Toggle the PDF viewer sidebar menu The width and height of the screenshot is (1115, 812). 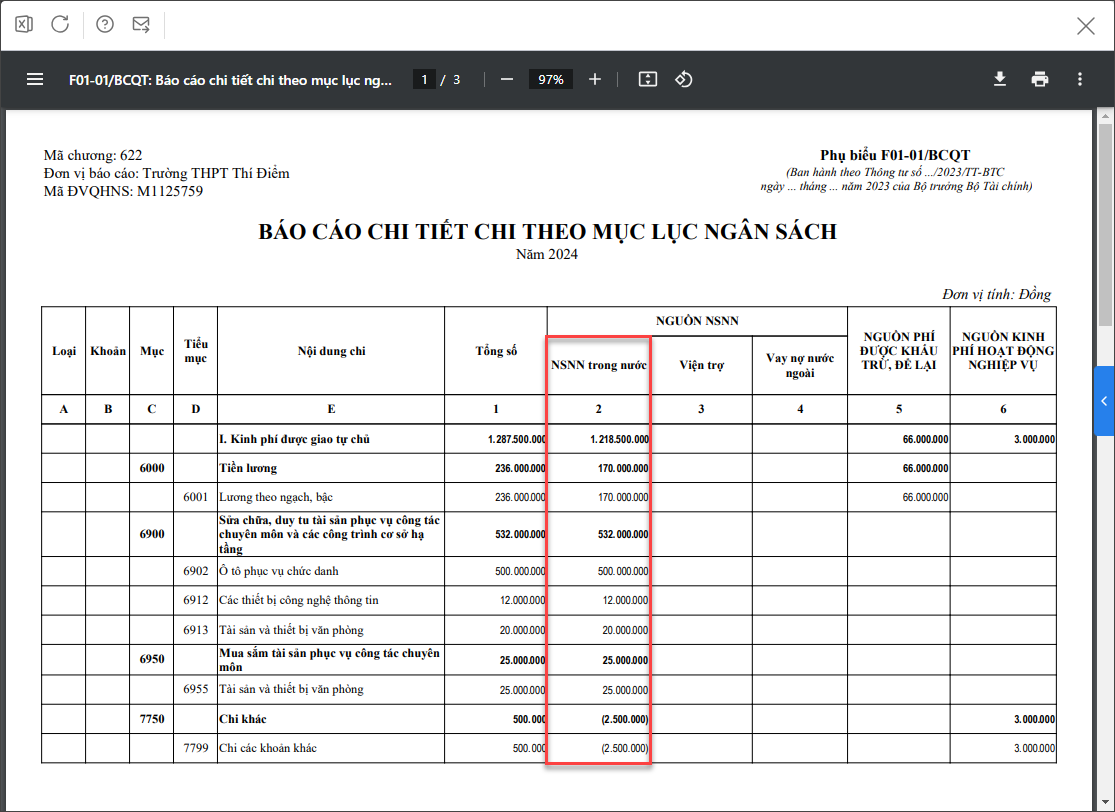(x=35, y=79)
